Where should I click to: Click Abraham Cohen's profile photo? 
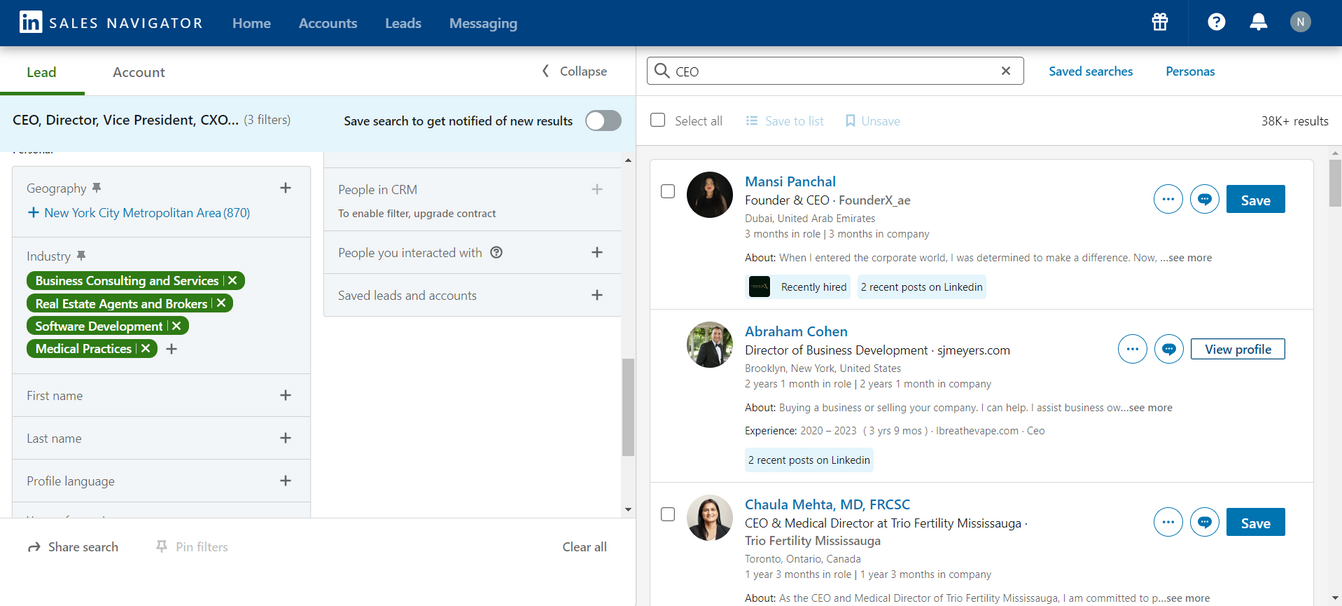710,345
